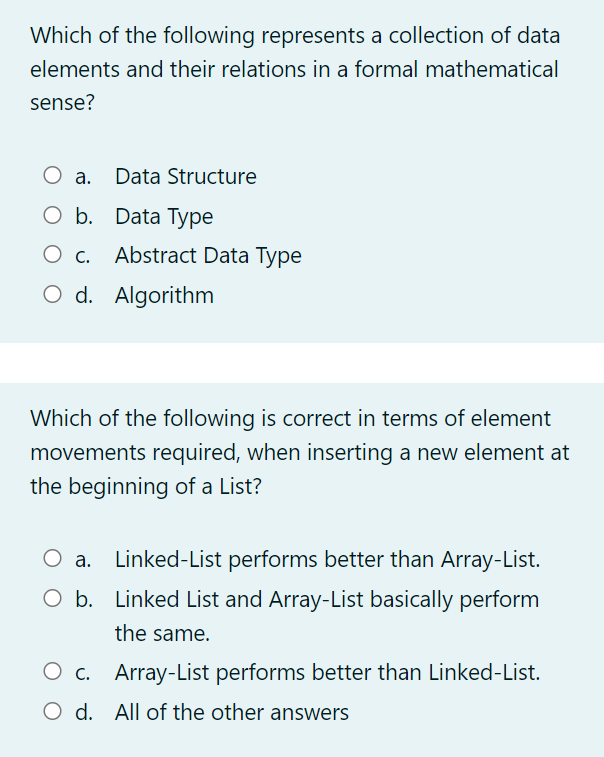The width and height of the screenshot is (604, 757).
Task: Choose the Data Type radio button
Action: (x=52, y=215)
